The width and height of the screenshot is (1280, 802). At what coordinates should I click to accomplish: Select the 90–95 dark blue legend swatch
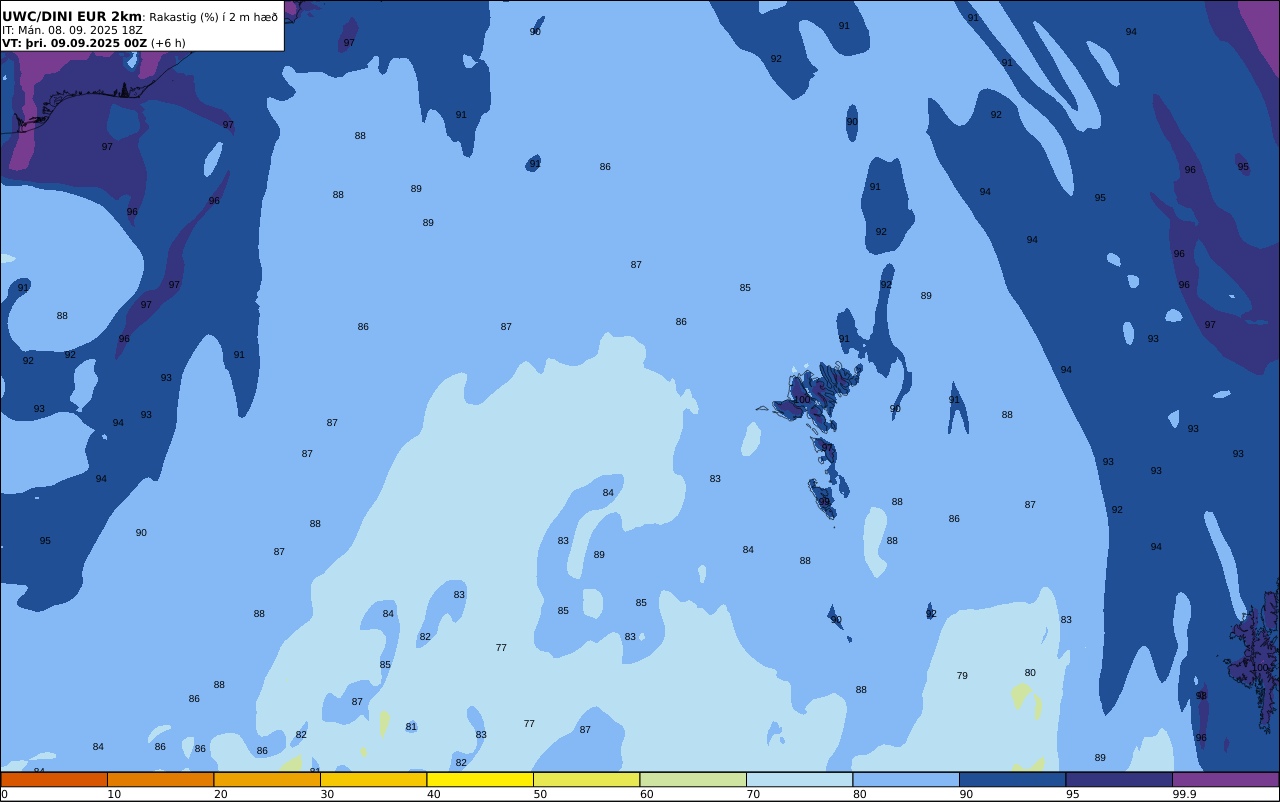point(1013,779)
